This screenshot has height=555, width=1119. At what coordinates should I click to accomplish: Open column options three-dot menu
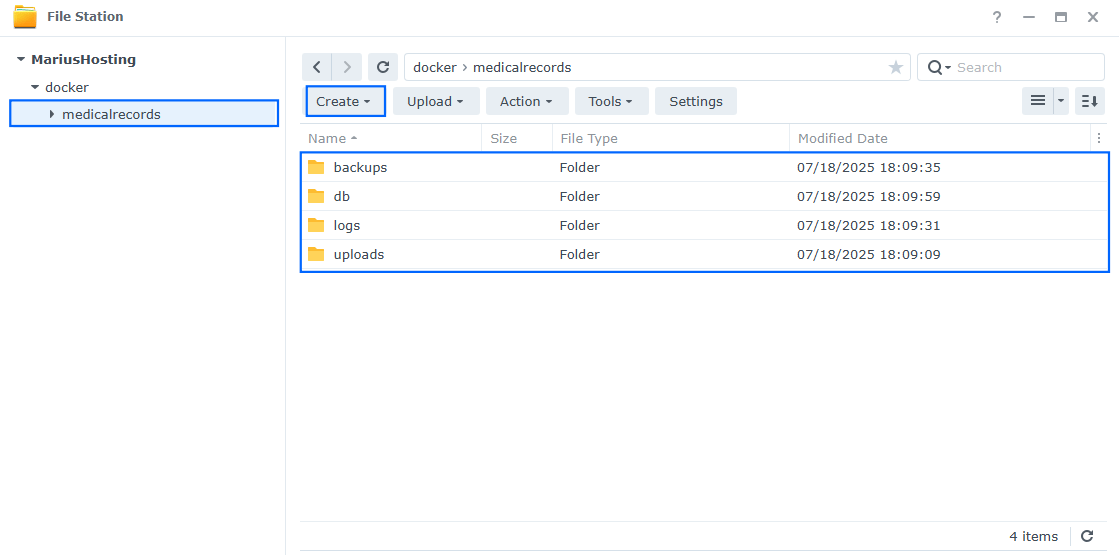point(1099,138)
